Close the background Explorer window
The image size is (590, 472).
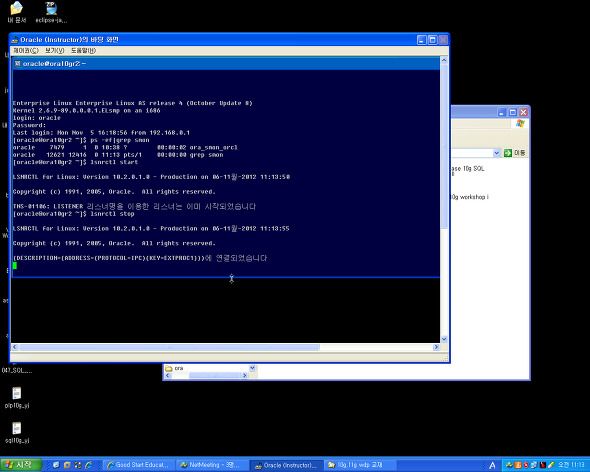coord(523,113)
